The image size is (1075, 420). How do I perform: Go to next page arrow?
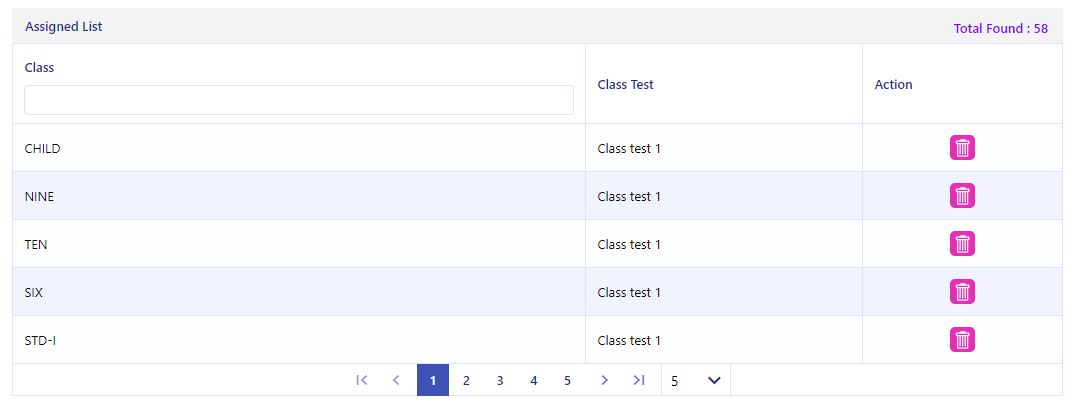(604, 380)
